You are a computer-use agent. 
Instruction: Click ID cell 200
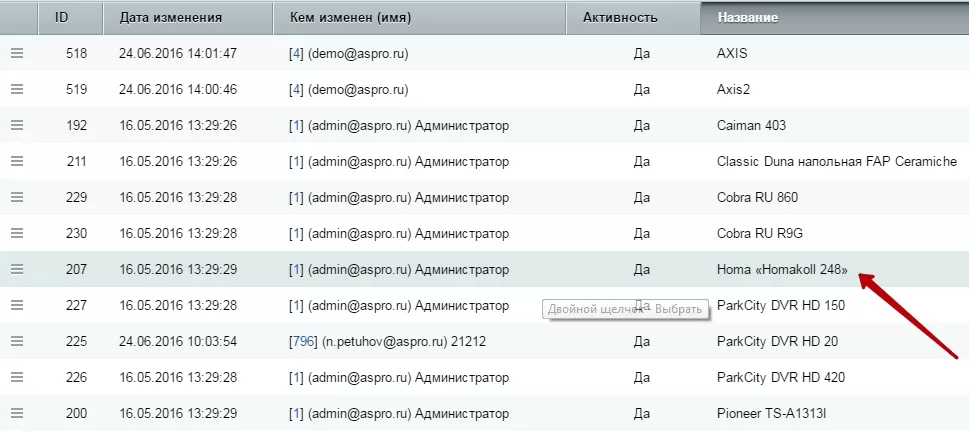pos(77,413)
